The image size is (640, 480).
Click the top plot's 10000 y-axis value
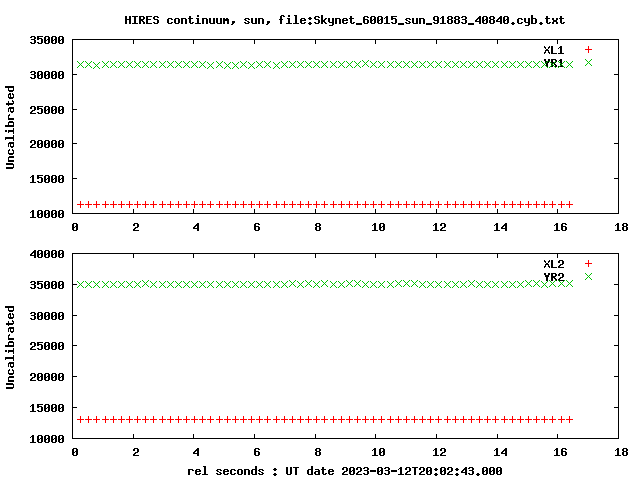(47, 214)
